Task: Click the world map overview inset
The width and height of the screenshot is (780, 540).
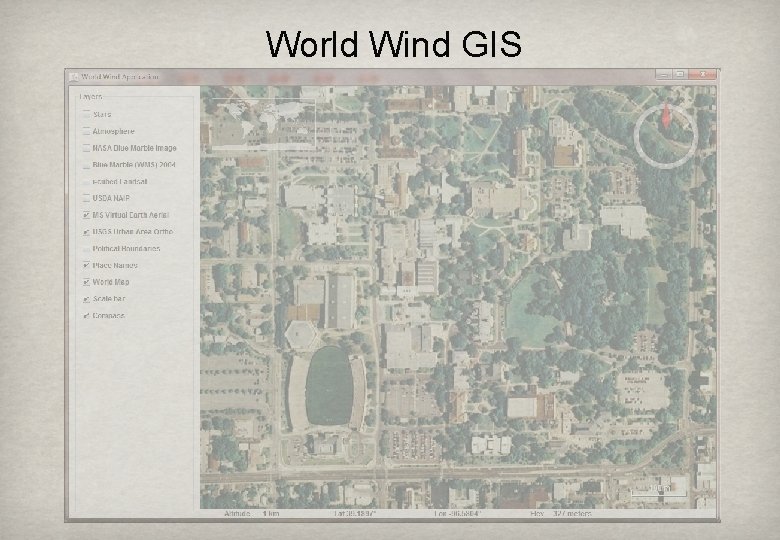Action: tap(263, 123)
